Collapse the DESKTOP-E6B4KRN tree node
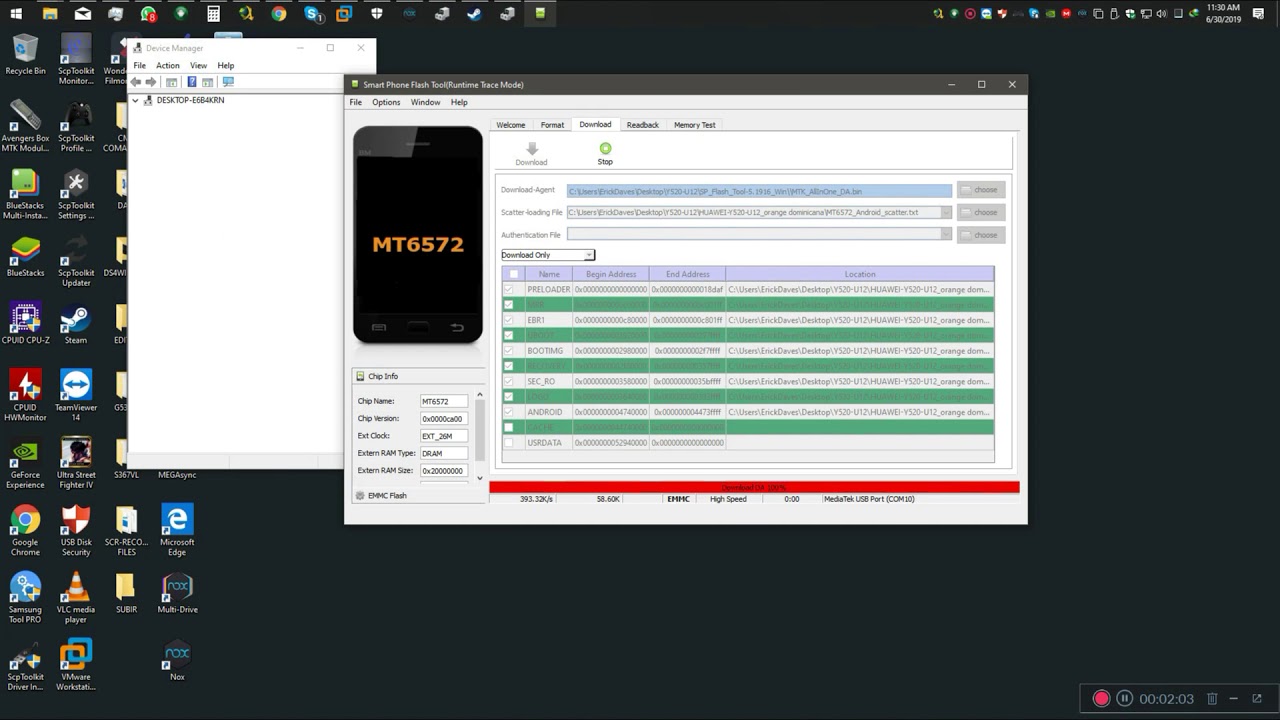Screen dimensions: 1280x720 [x=136, y=100]
